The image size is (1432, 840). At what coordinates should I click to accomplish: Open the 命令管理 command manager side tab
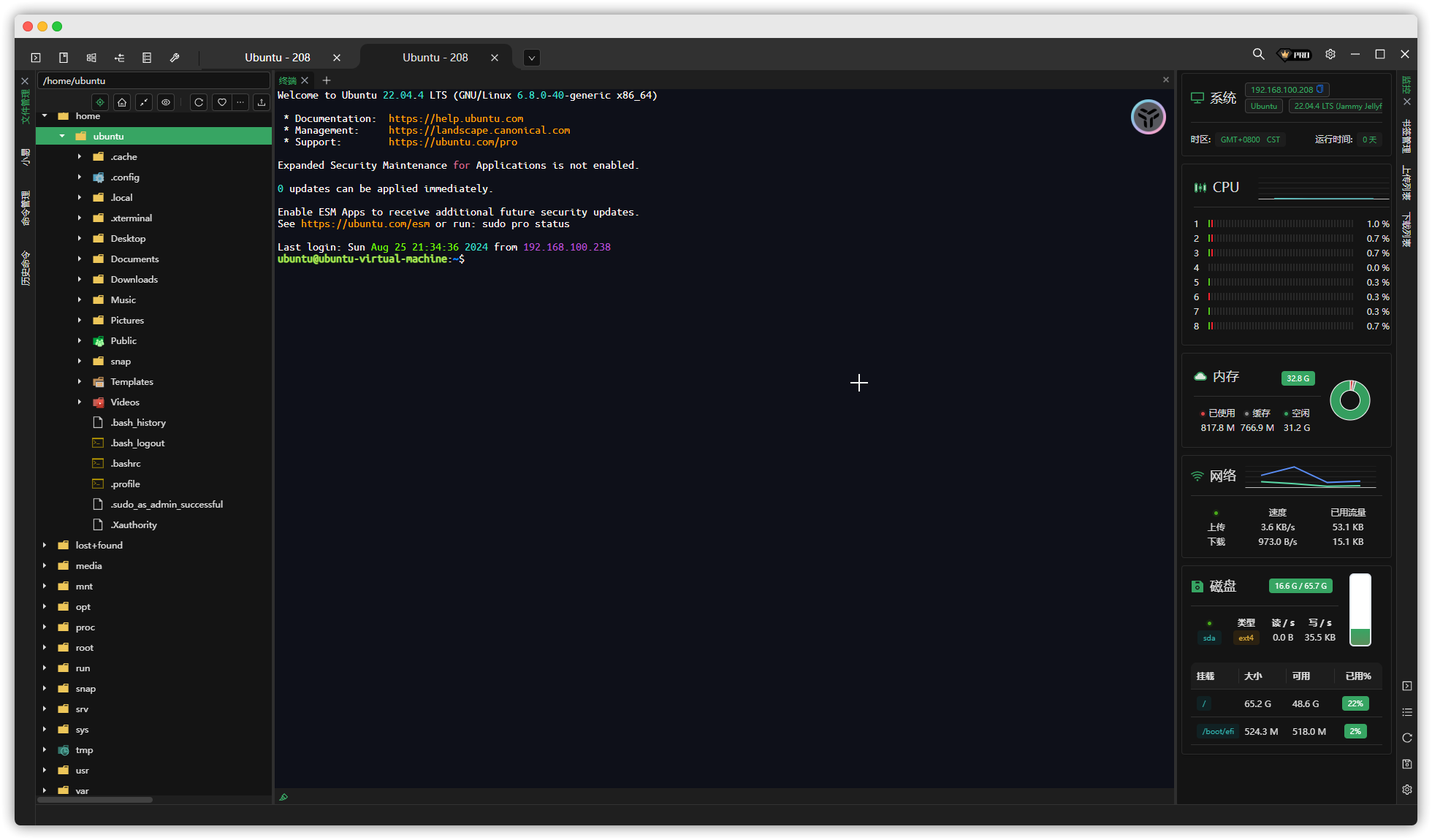(x=26, y=208)
